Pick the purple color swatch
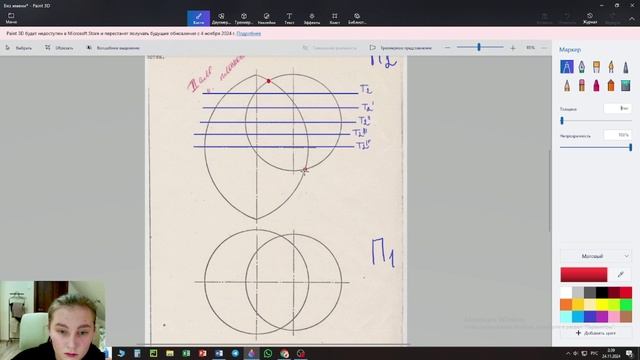The image size is (640, 360). 602,317
